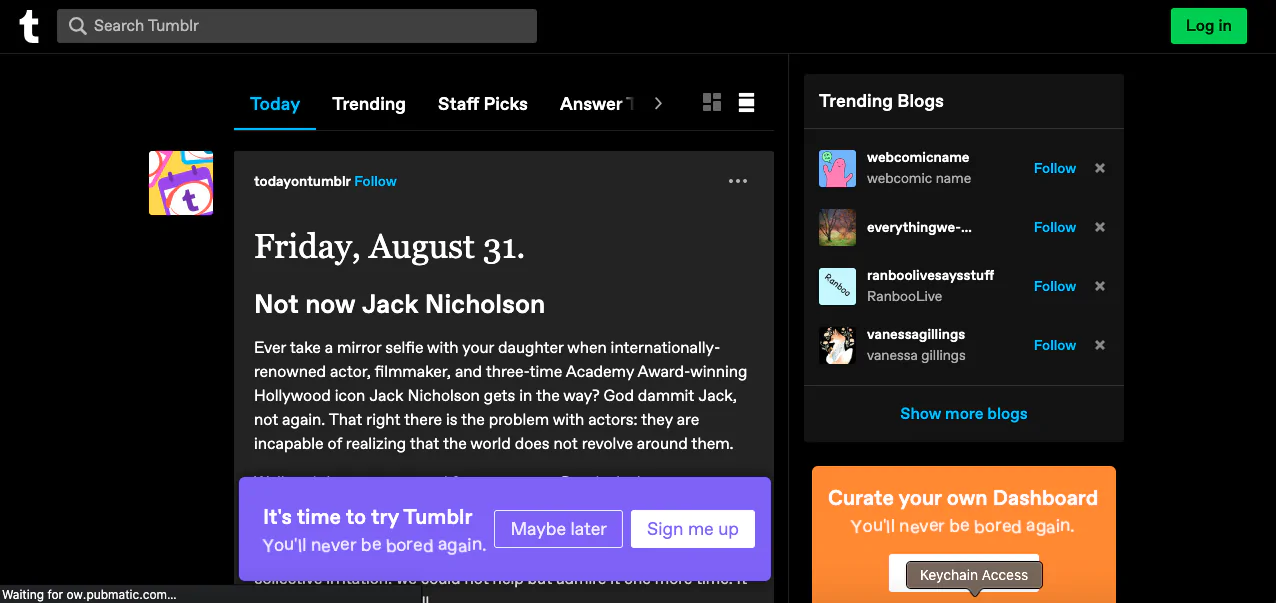
Task: Click the Keychain Access tooltip label
Action: tap(974, 575)
